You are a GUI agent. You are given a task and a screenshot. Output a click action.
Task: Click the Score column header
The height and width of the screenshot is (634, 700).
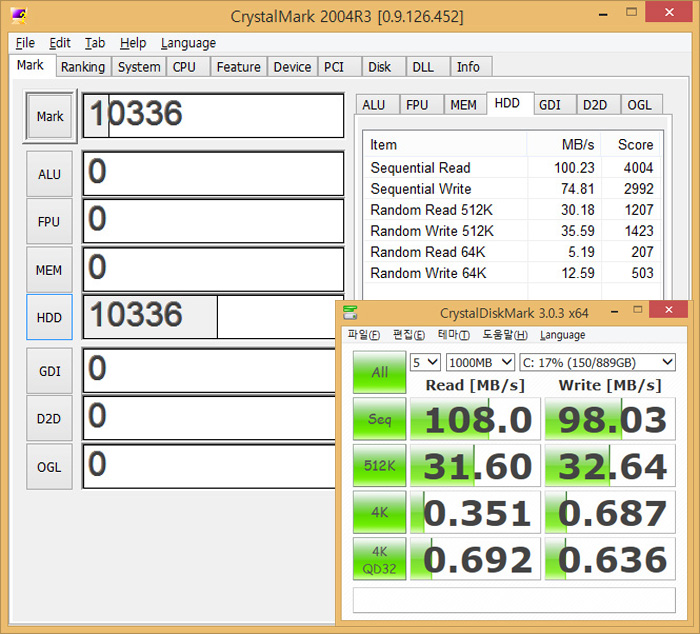pos(630,145)
